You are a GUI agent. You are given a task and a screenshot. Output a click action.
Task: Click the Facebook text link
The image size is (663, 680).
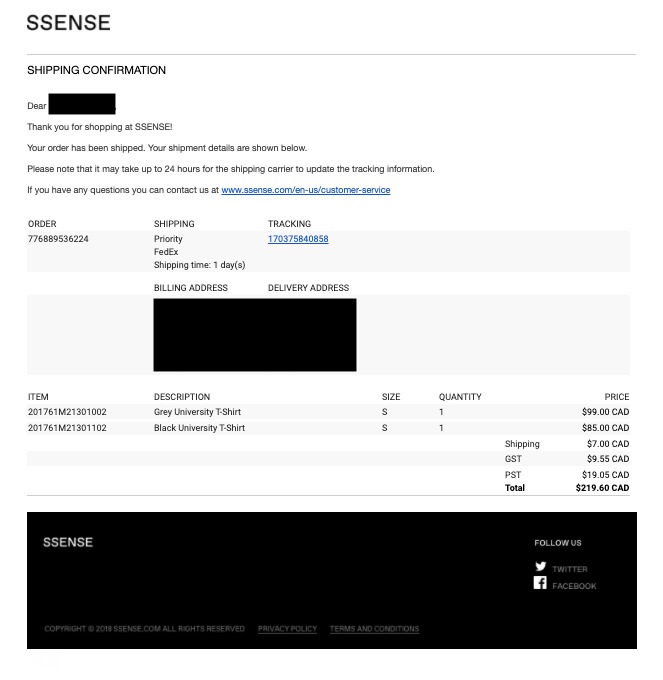(x=574, y=586)
